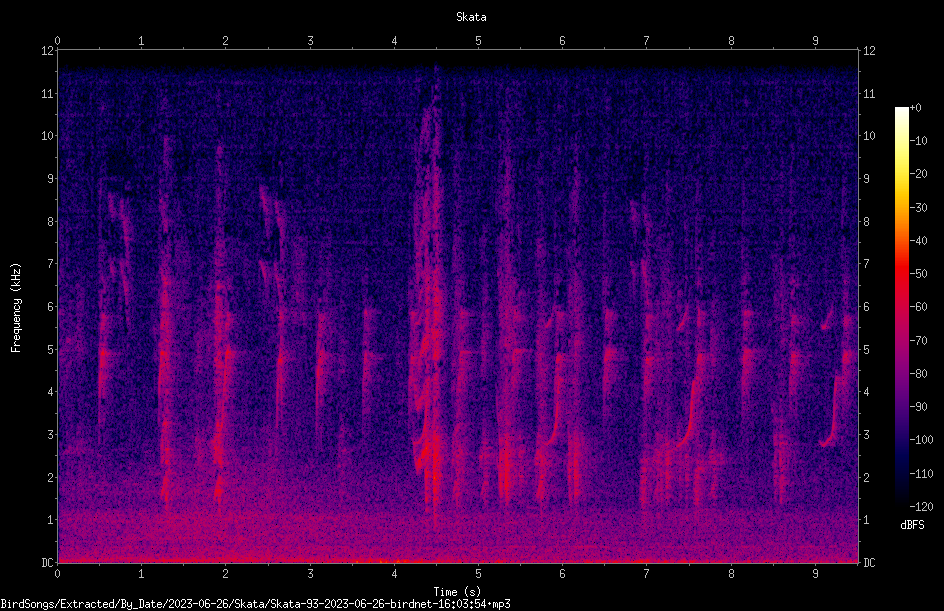Click "5" on the left frequency axis
This screenshot has height=611, width=944.
click(50, 349)
